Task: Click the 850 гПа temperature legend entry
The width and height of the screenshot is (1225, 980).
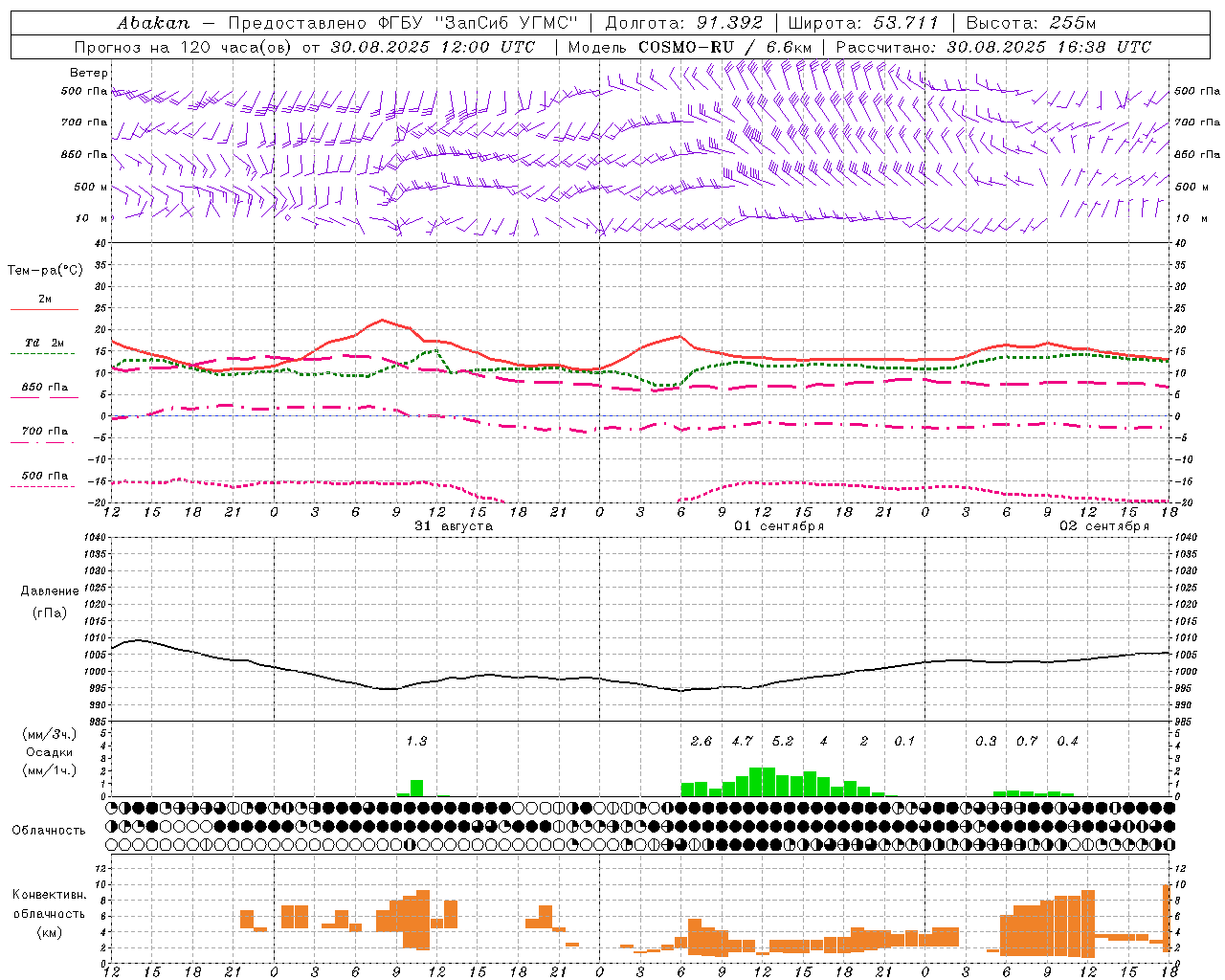Action: click(45, 388)
